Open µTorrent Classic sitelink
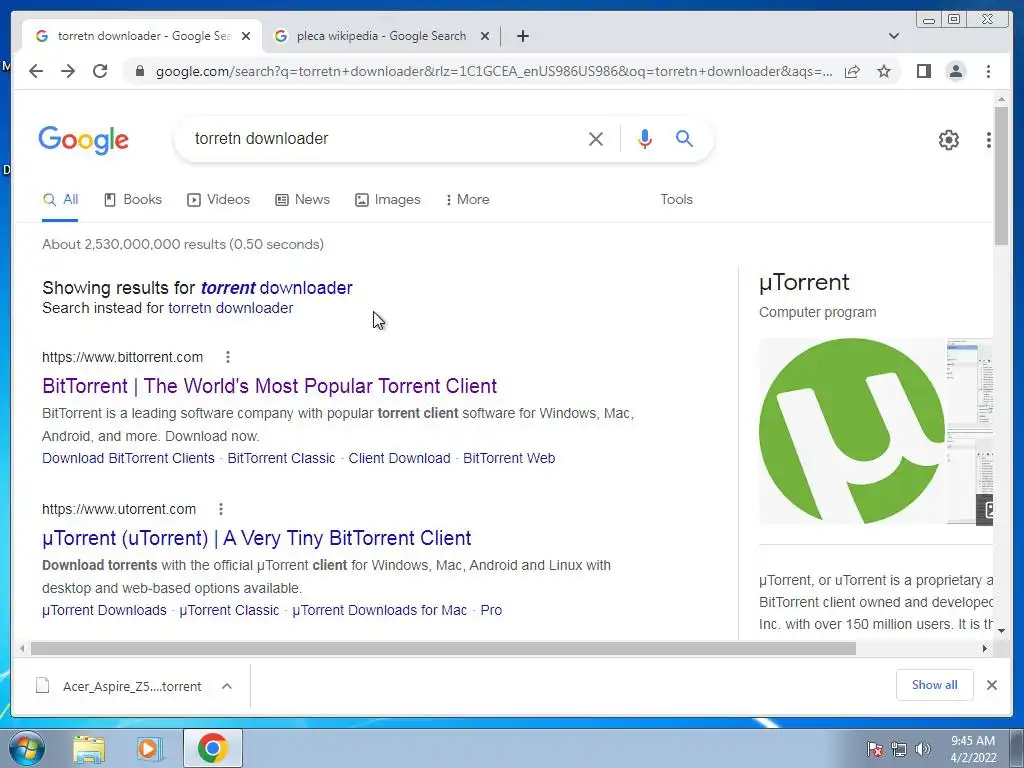1024x768 pixels. click(229, 611)
